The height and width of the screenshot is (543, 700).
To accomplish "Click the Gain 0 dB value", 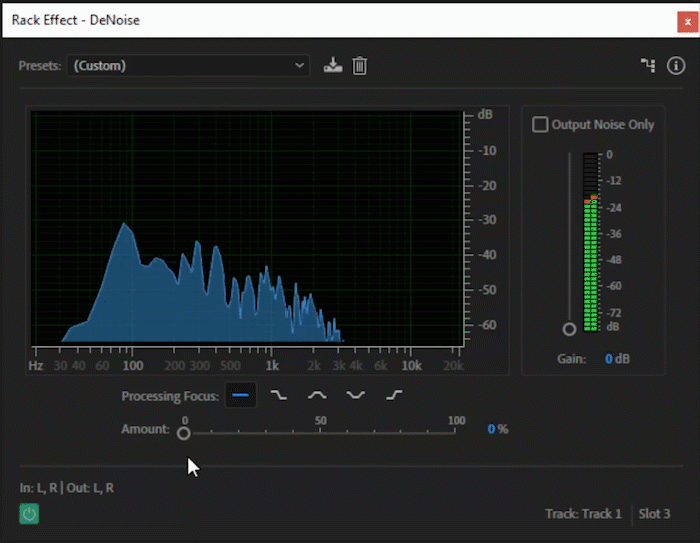I will pyautogui.click(x=617, y=359).
